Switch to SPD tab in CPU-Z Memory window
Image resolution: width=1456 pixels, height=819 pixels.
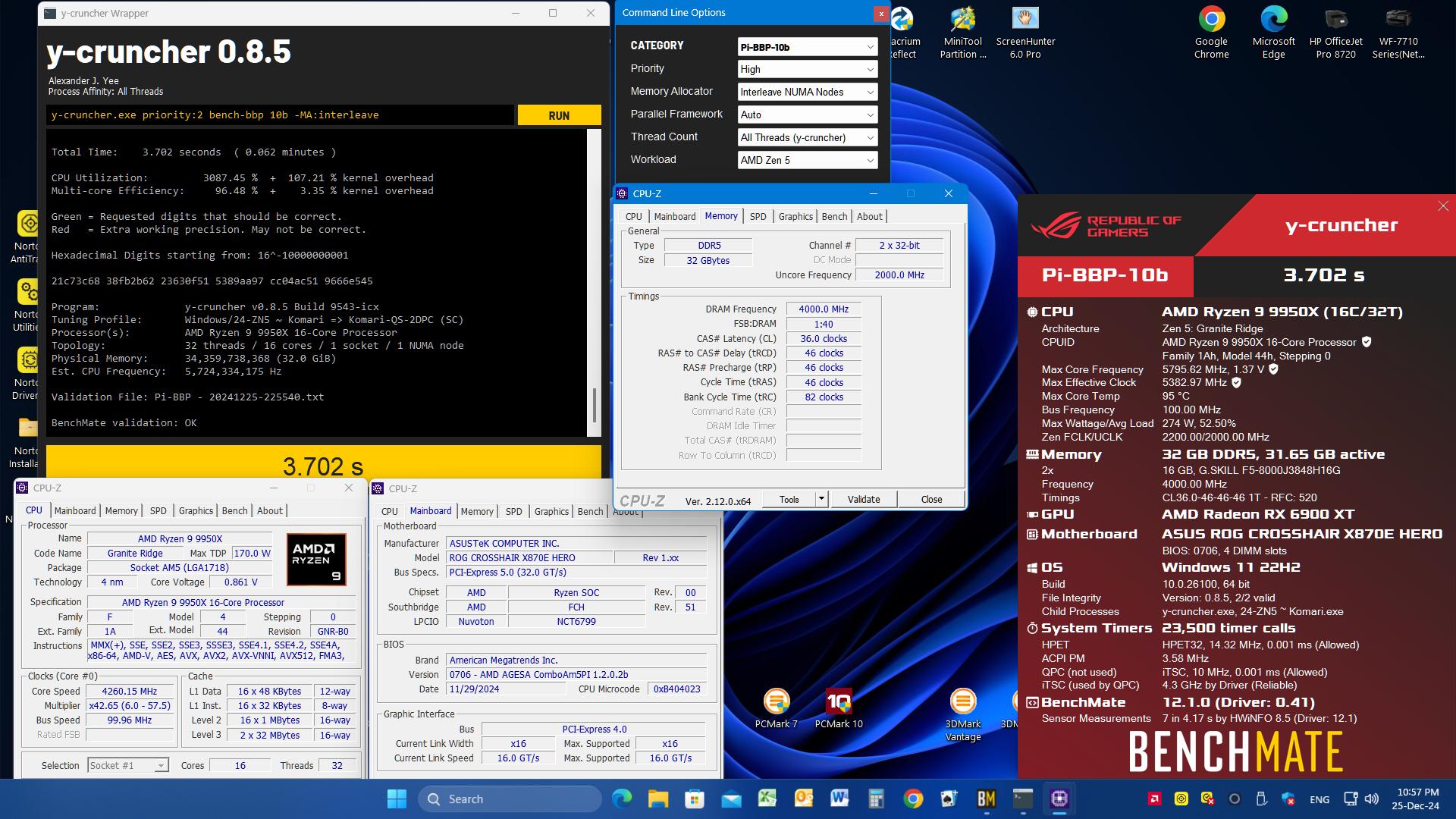click(x=758, y=217)
